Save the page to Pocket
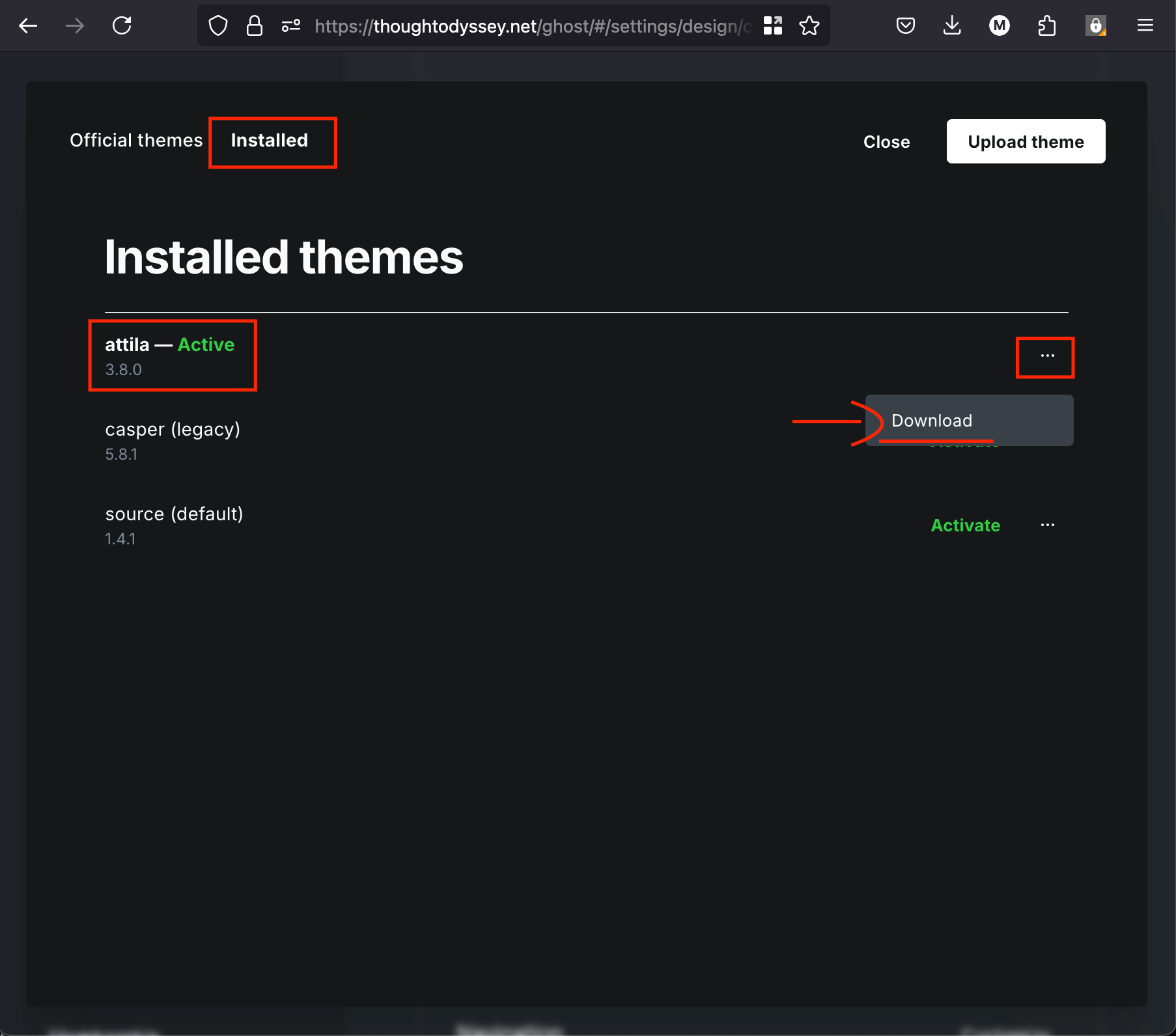 [905, 26]
